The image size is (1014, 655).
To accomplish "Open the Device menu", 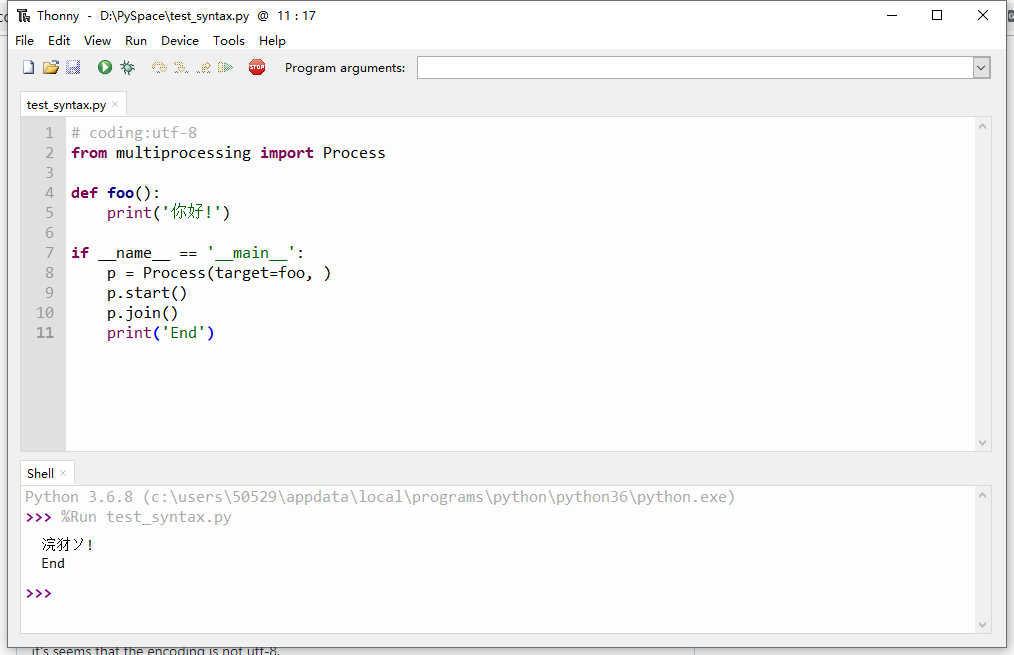I will pos(180,40).
